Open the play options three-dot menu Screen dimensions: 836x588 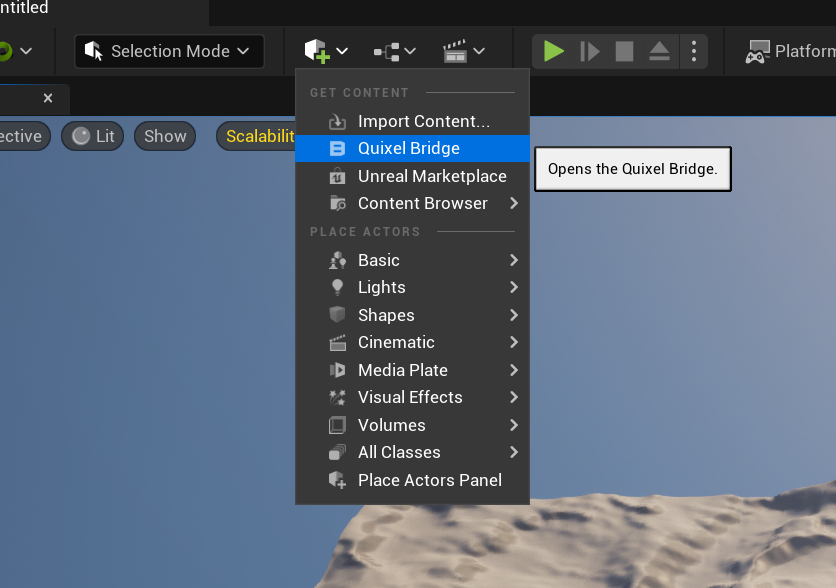coord(694,51)
